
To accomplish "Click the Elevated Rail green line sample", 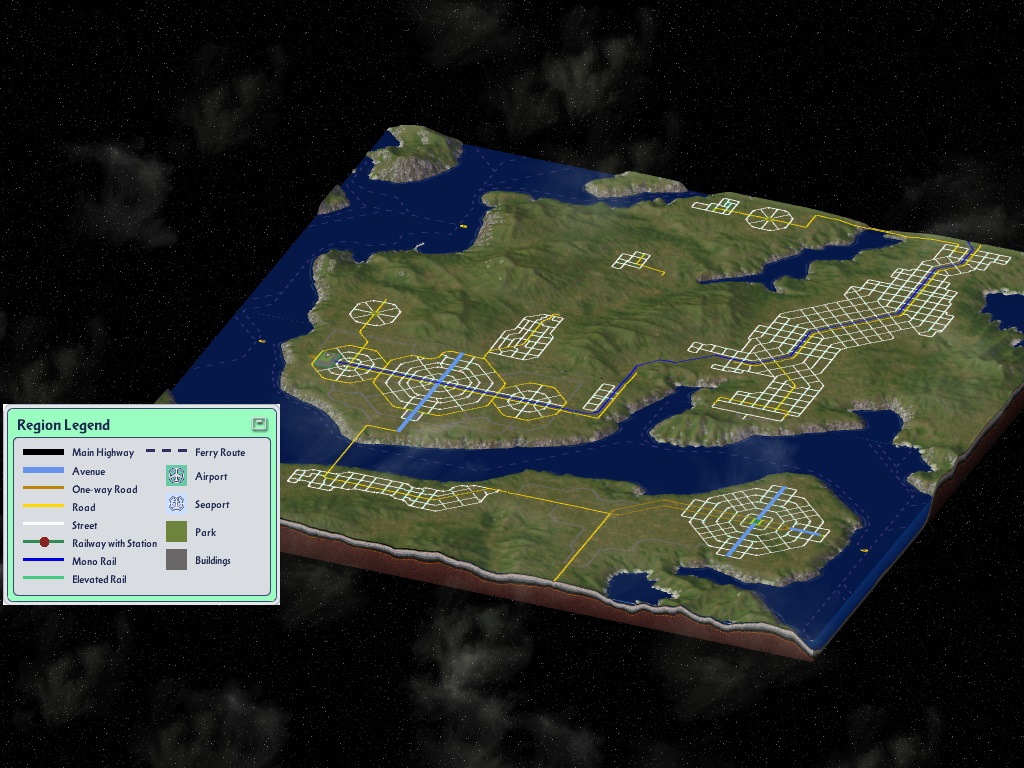I will pyautogui.click(x=43, y=578).
